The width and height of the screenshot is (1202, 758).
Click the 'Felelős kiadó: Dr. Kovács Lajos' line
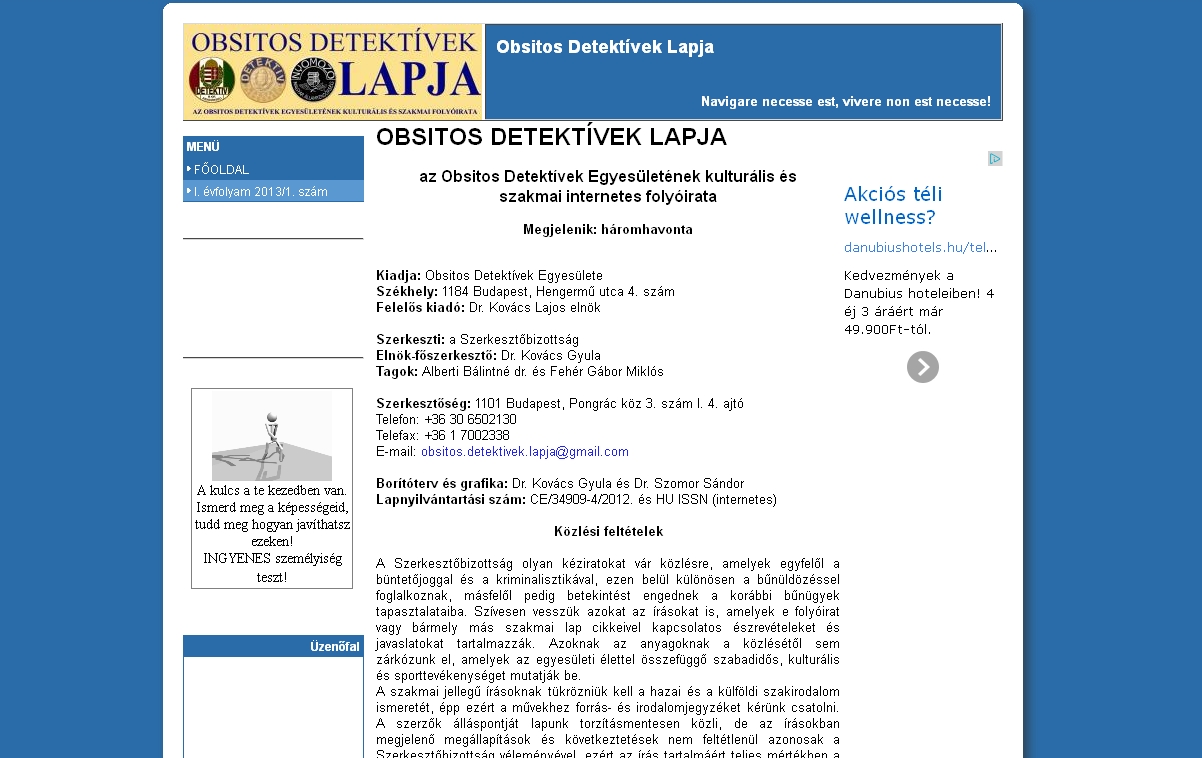coord(488,308)
